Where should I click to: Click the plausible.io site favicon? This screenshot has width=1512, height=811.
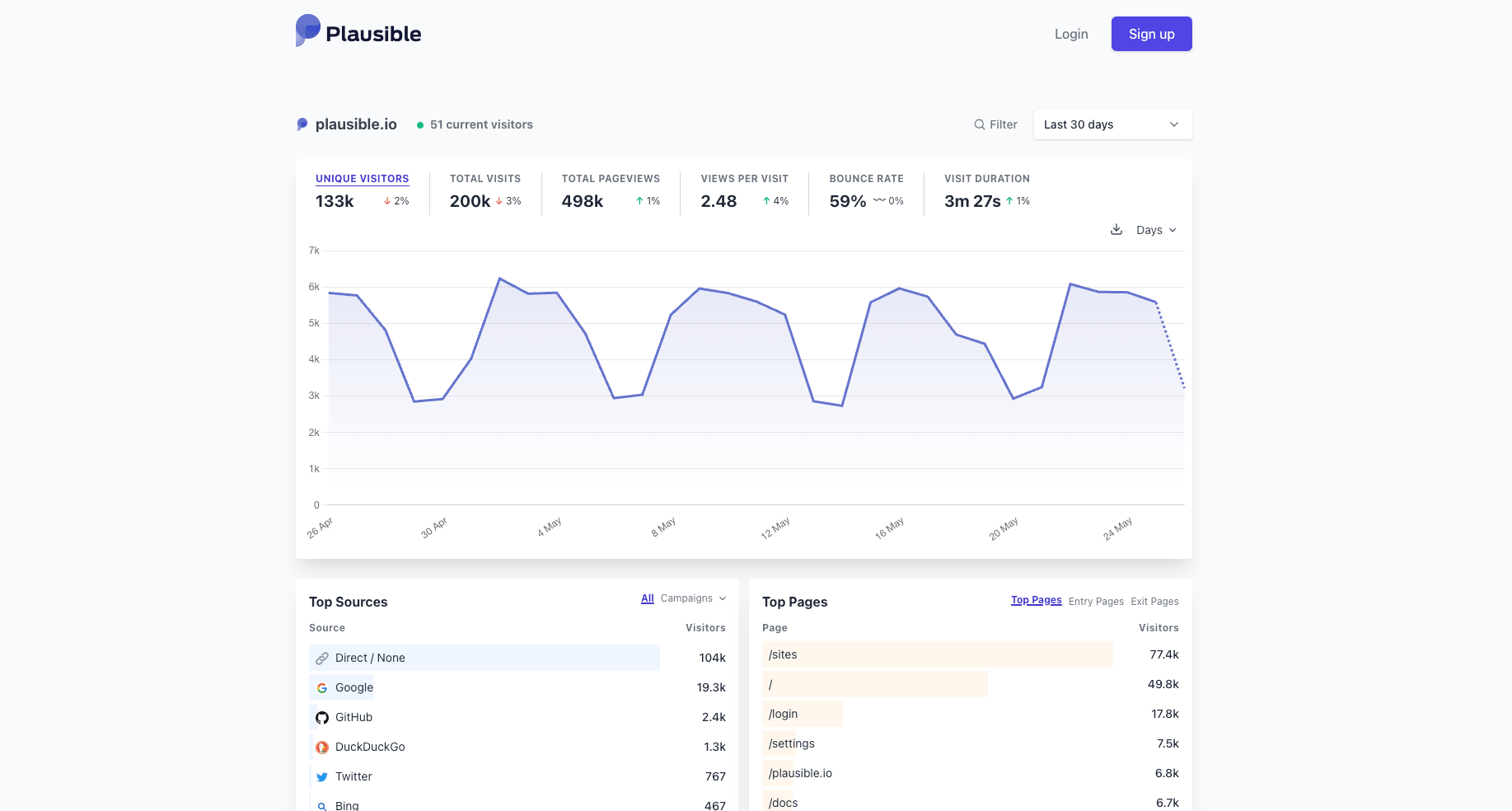302,124
